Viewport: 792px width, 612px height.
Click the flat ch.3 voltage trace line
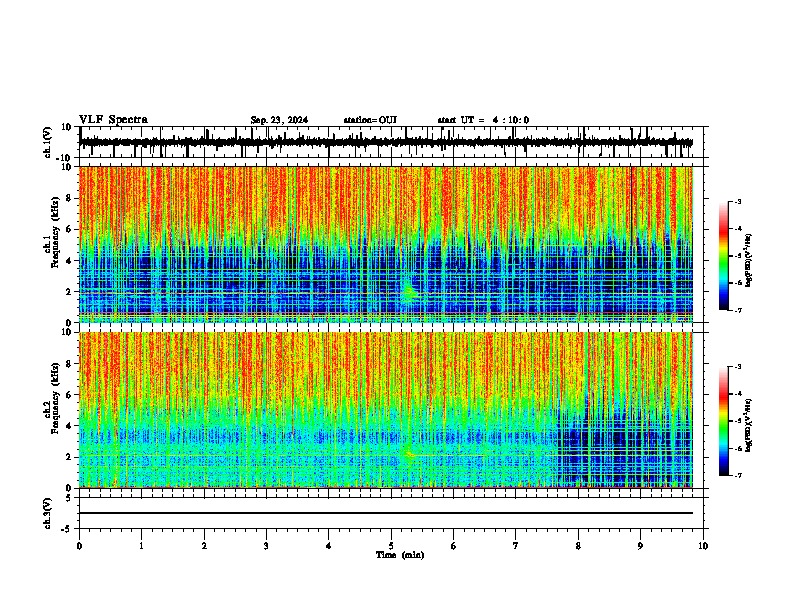point(386,513)
